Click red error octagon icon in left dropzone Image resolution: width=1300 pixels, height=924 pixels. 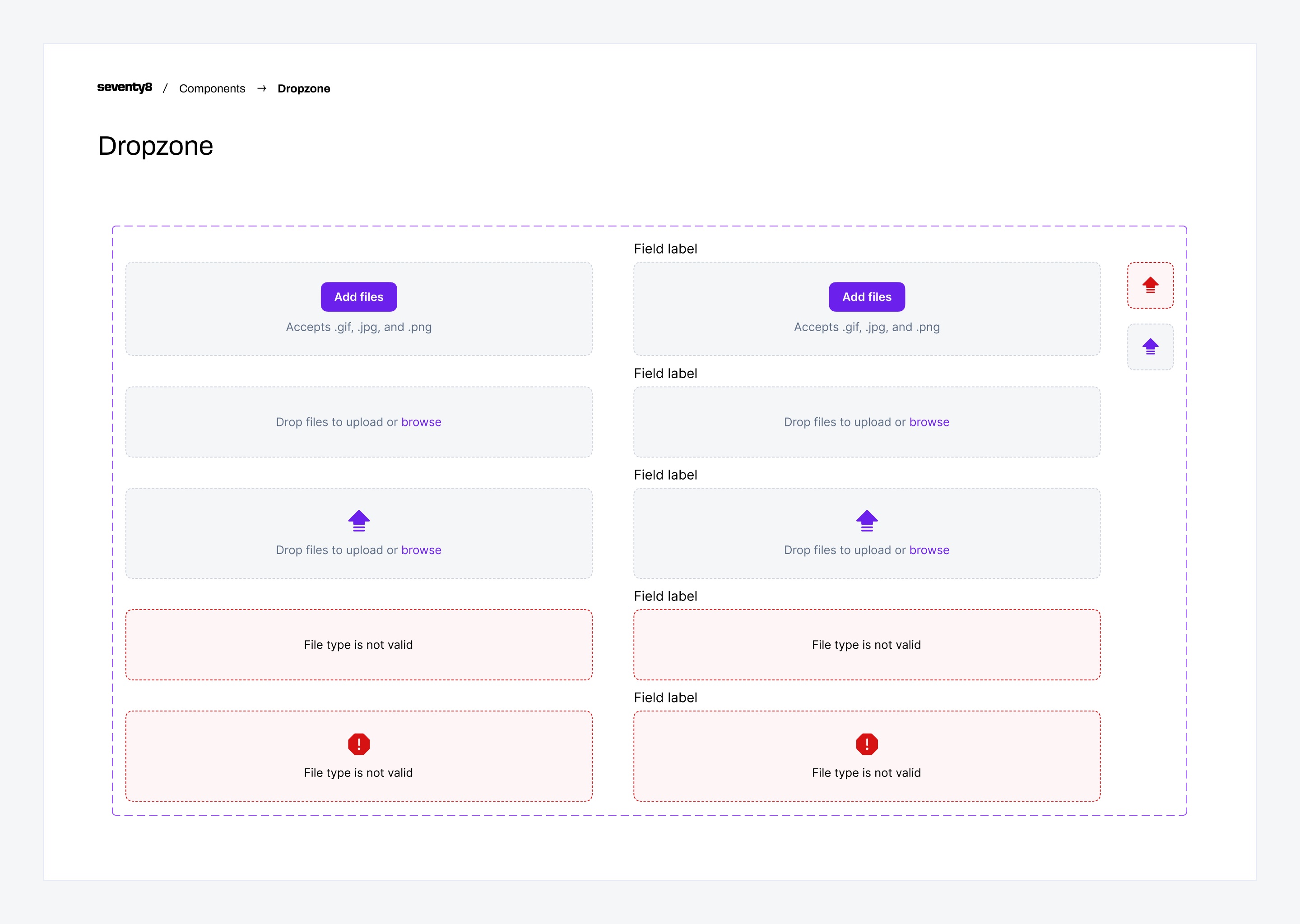coord(358,744)
